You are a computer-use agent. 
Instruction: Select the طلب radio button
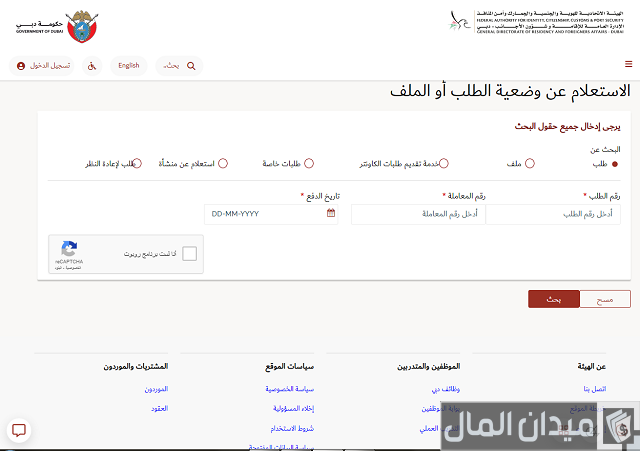pyautogui.click(x=615, y=164)
